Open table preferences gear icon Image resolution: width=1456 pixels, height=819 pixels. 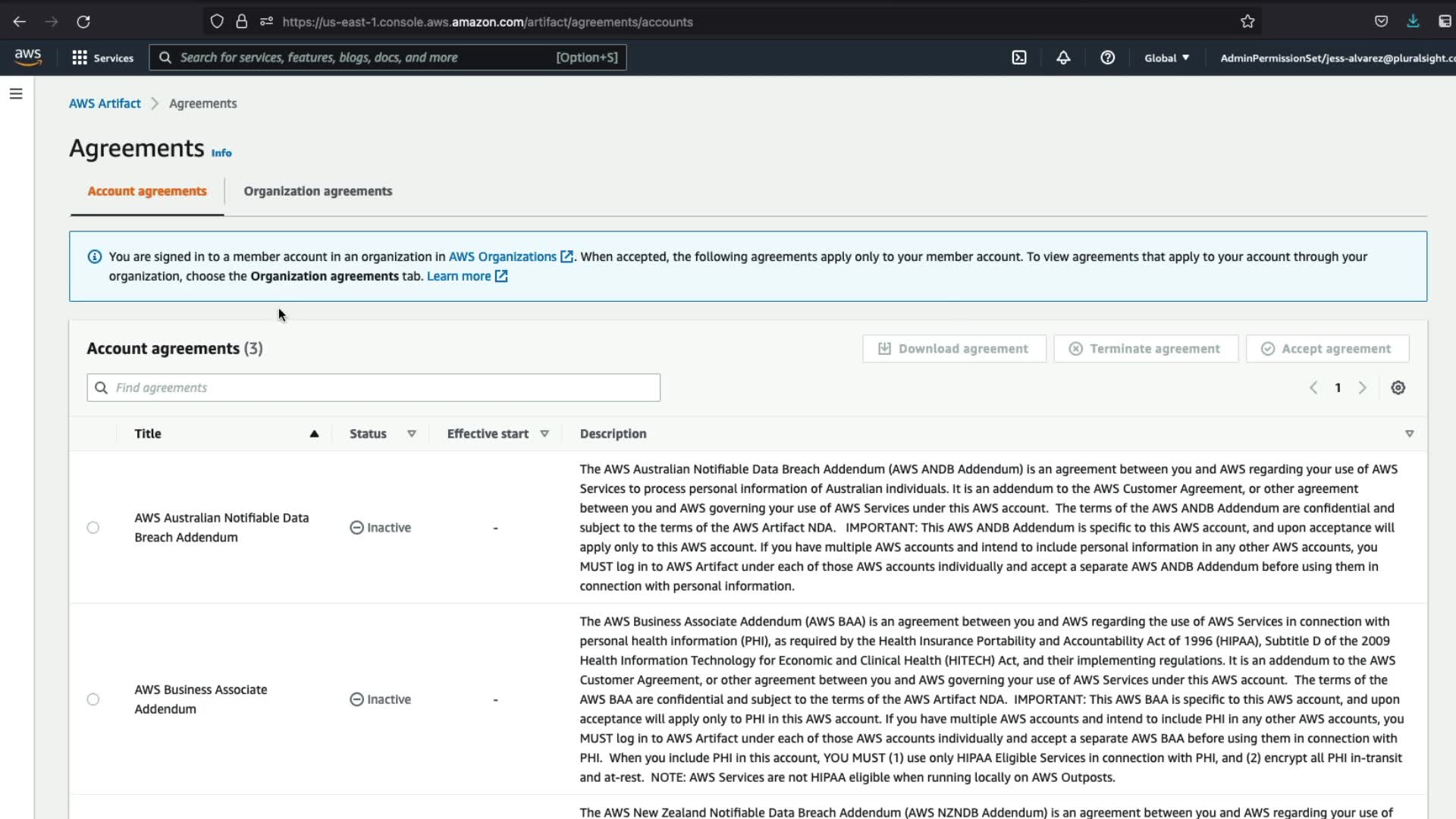1398,388
